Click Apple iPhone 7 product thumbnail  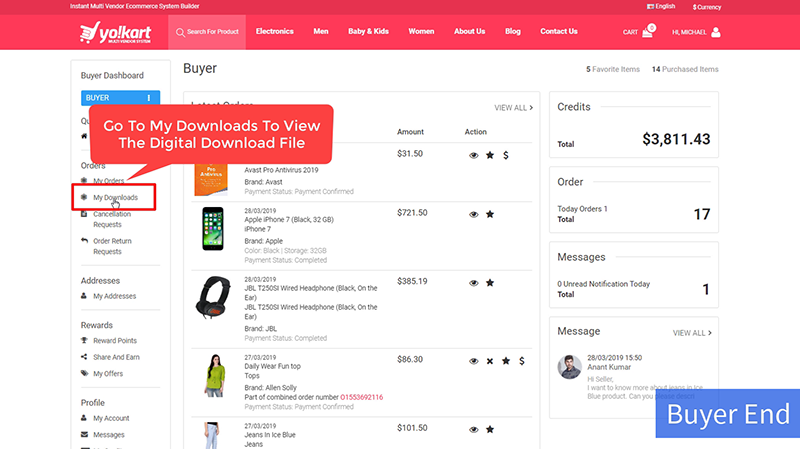coord(213,229)
